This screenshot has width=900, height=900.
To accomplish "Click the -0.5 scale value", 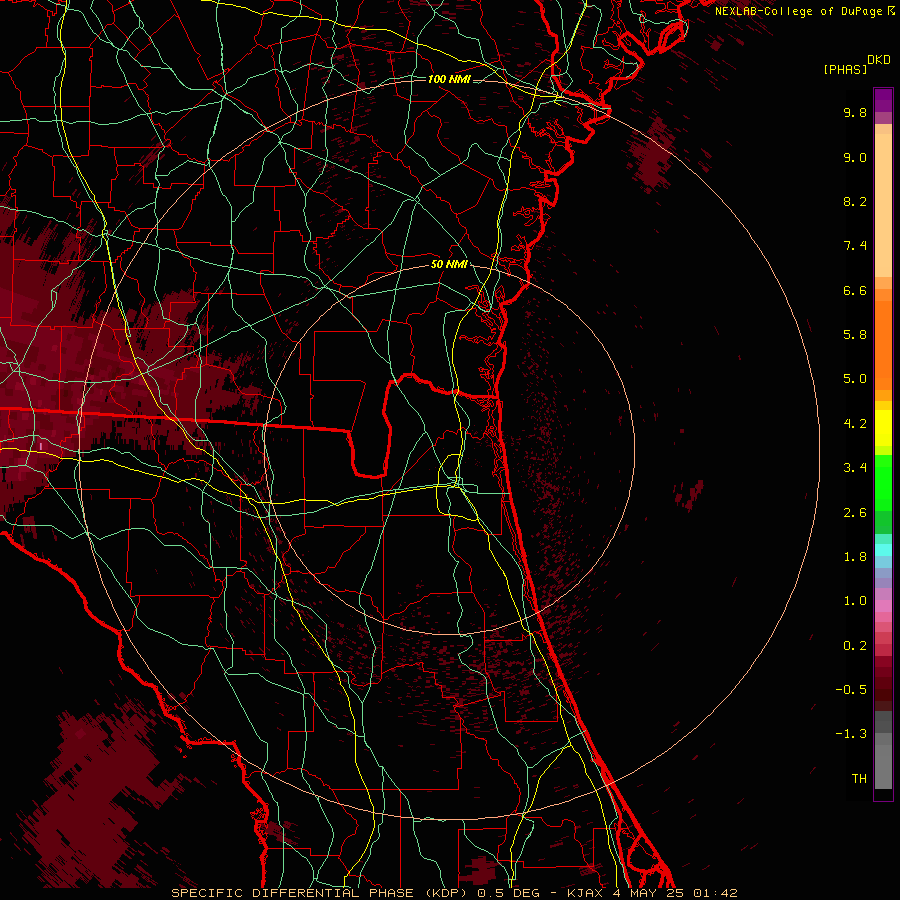I will (851, 689).
